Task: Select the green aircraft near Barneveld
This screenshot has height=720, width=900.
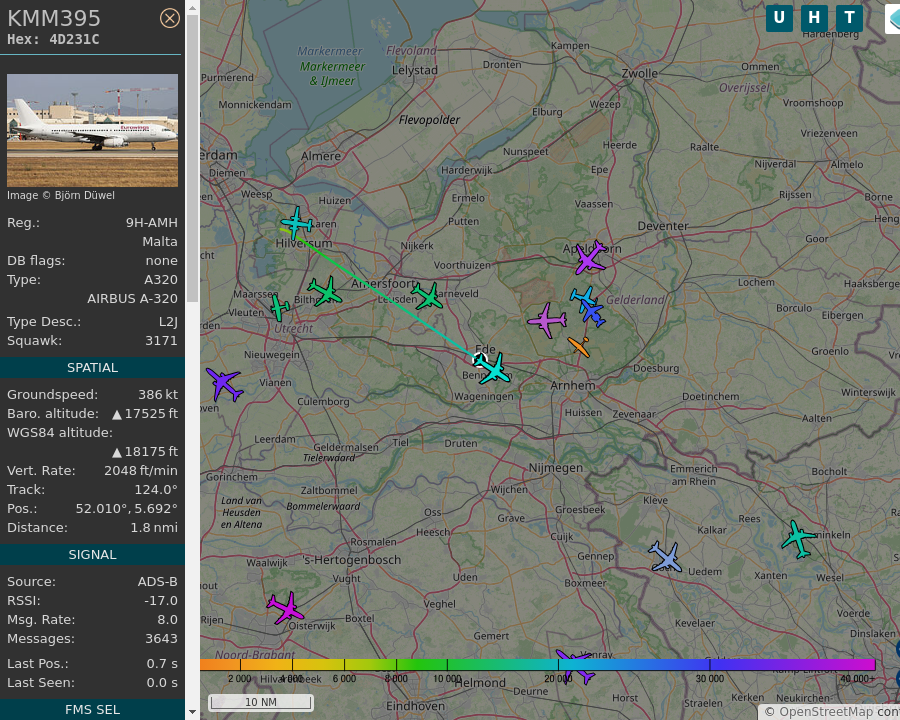Action: point(427,296)
